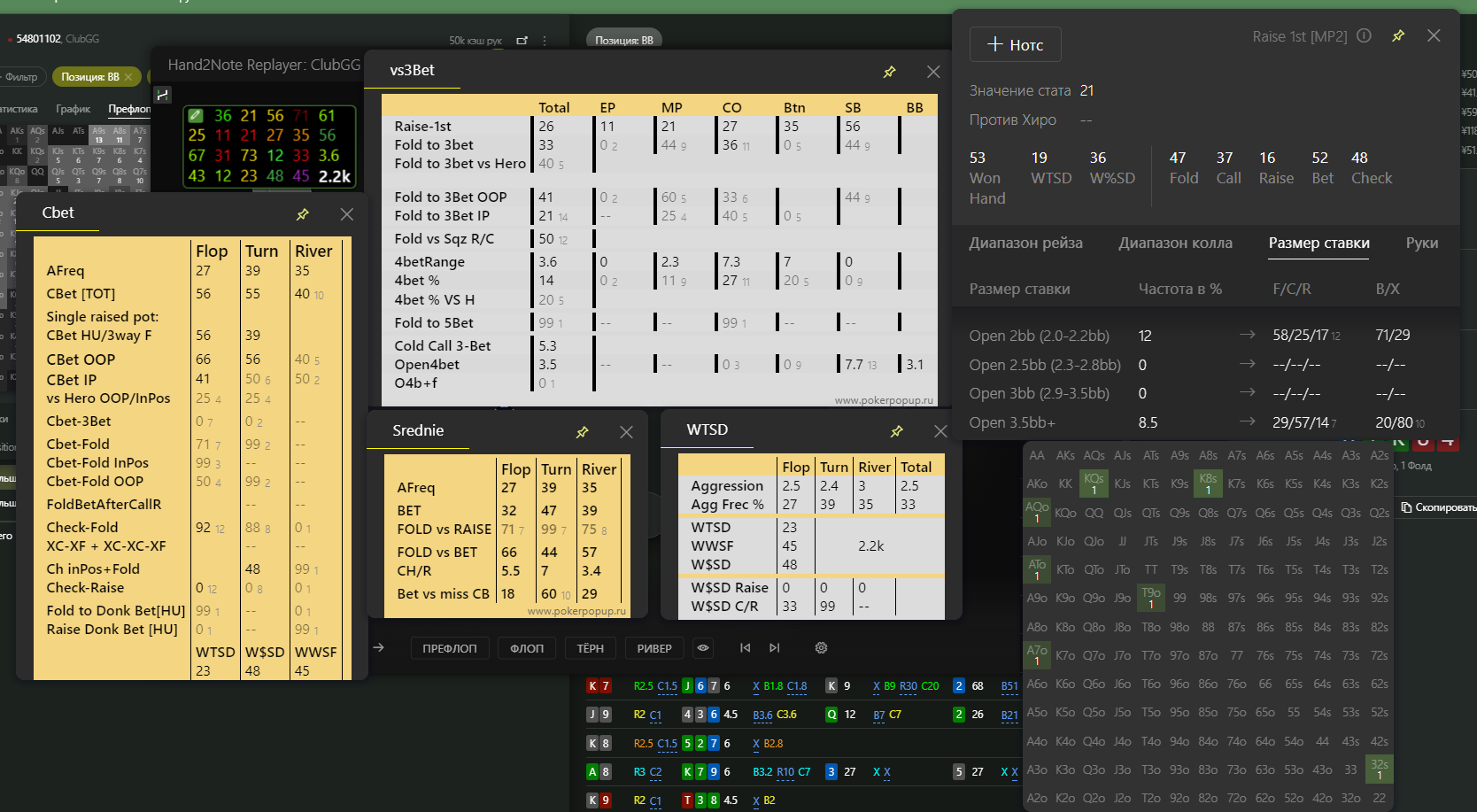This screenshot has height=812, width=1477.
Task: Jump to previous hand in replayer
Action: point(746,648)
